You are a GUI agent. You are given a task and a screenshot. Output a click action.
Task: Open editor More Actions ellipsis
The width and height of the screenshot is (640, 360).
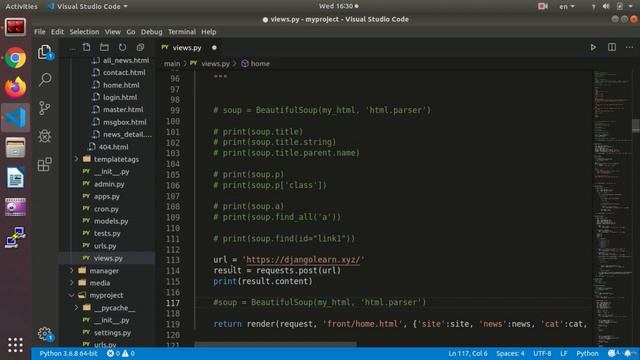click(629, 47)
